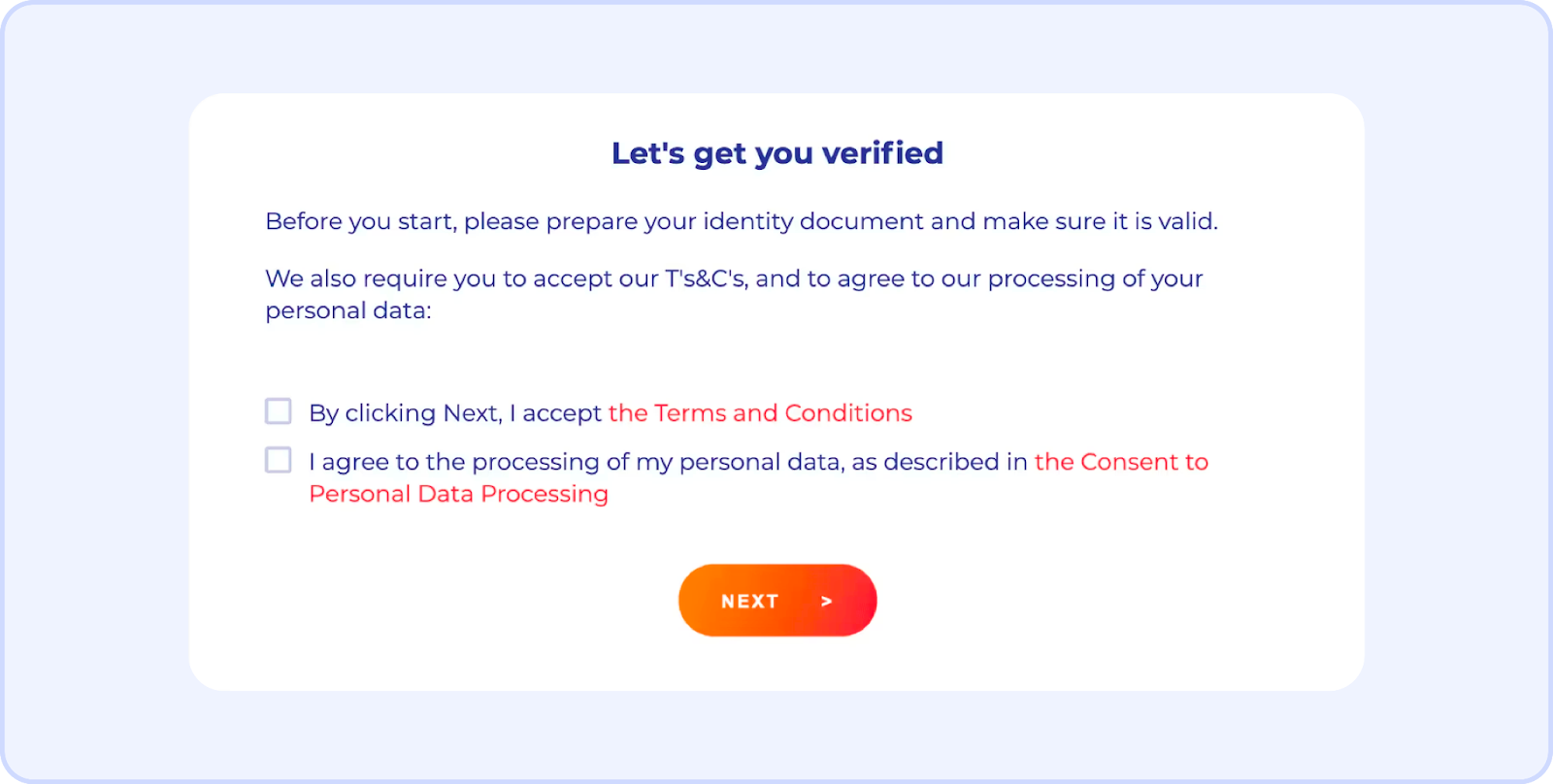Click the "Let's get you verified" heading

coord(776,153)
